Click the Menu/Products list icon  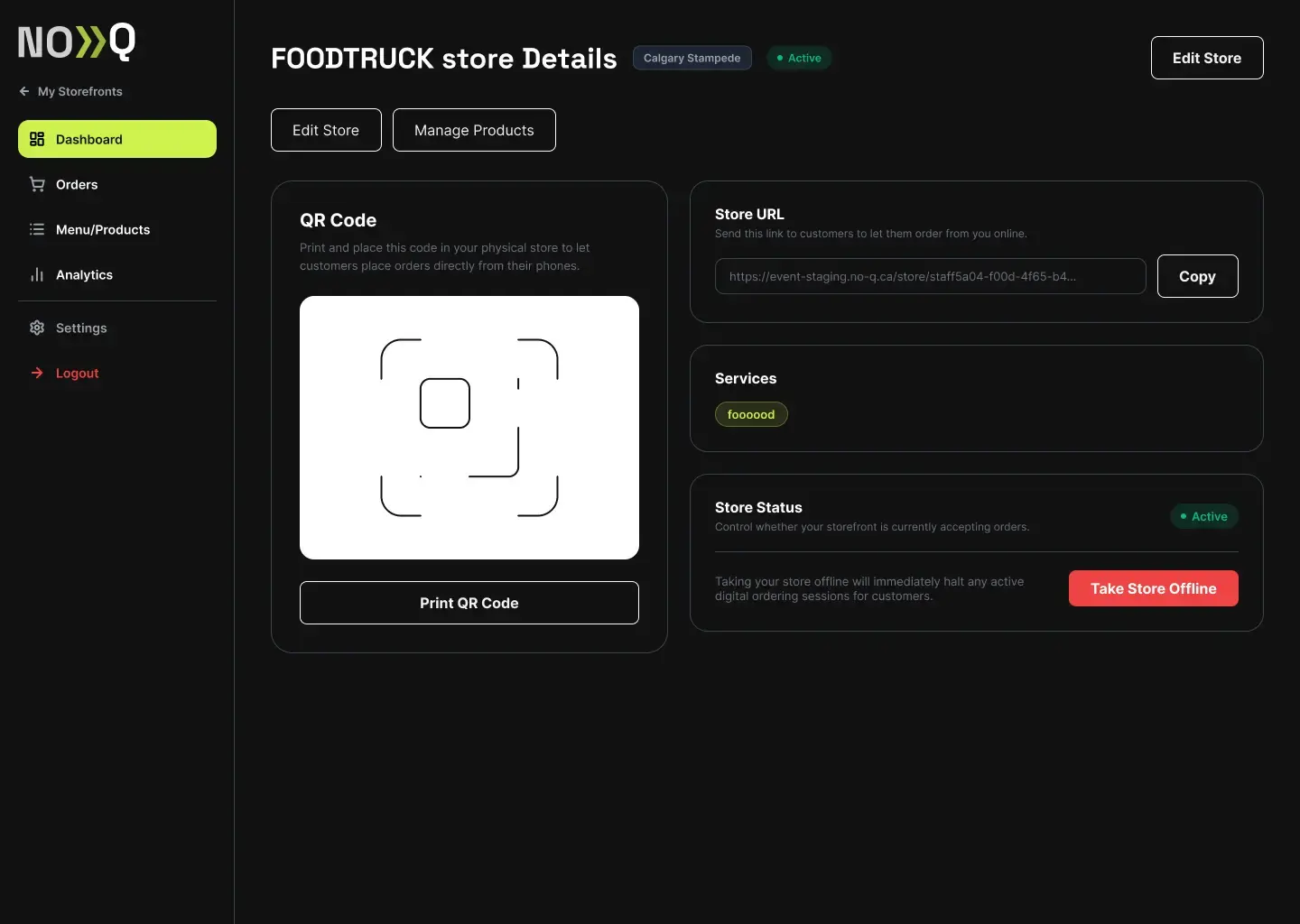click(37, 229)
